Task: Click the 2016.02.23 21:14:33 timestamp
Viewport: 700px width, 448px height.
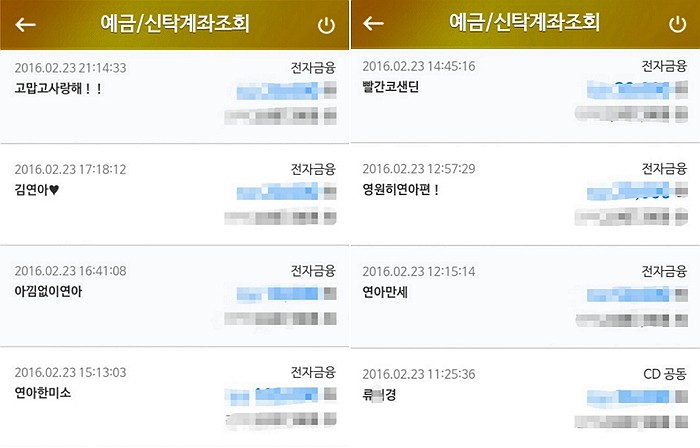Action: coord(70,68)
